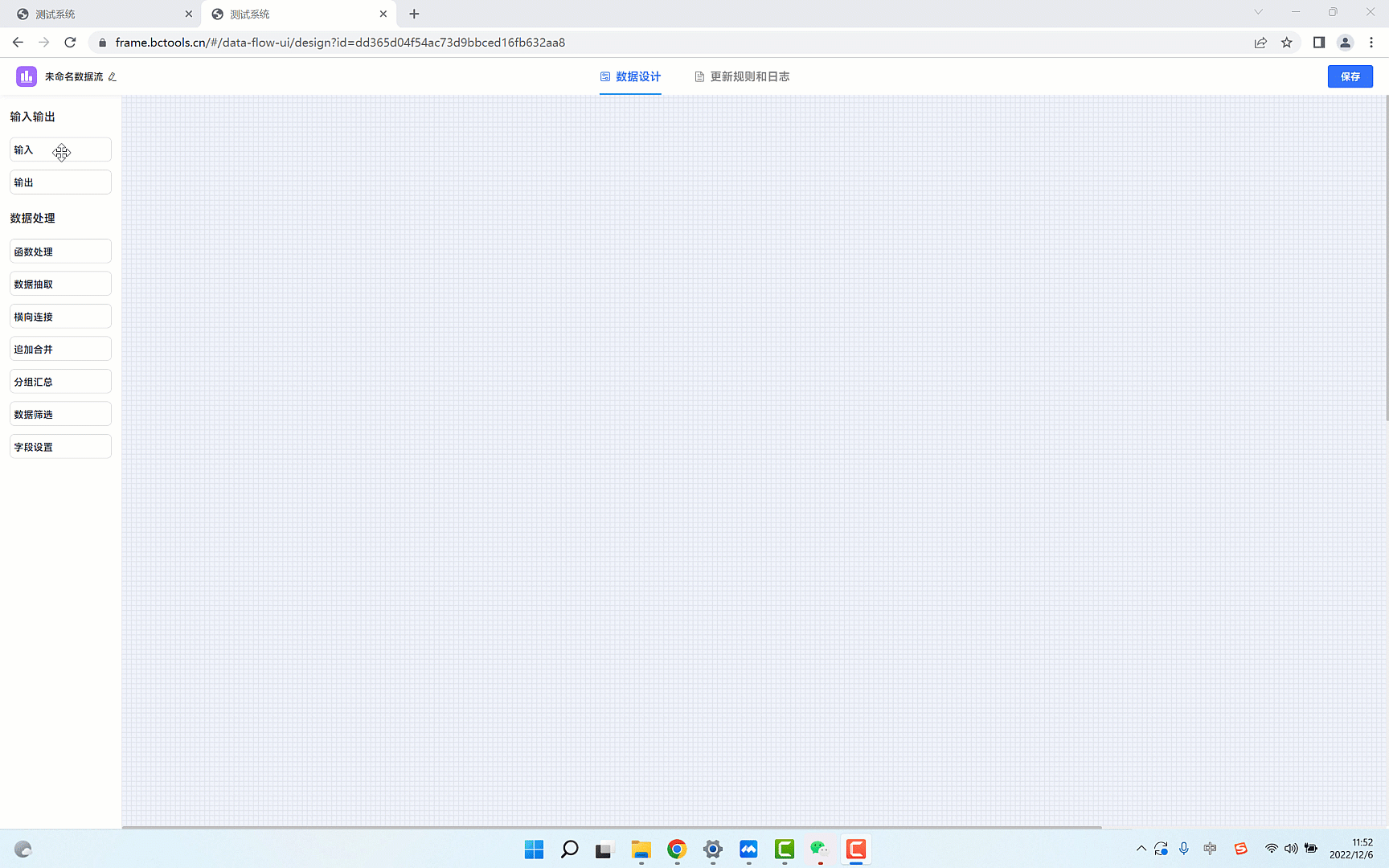Screen dimensions: 1389x868
Task: Go forward in browser history
Action: click(44, 43)
